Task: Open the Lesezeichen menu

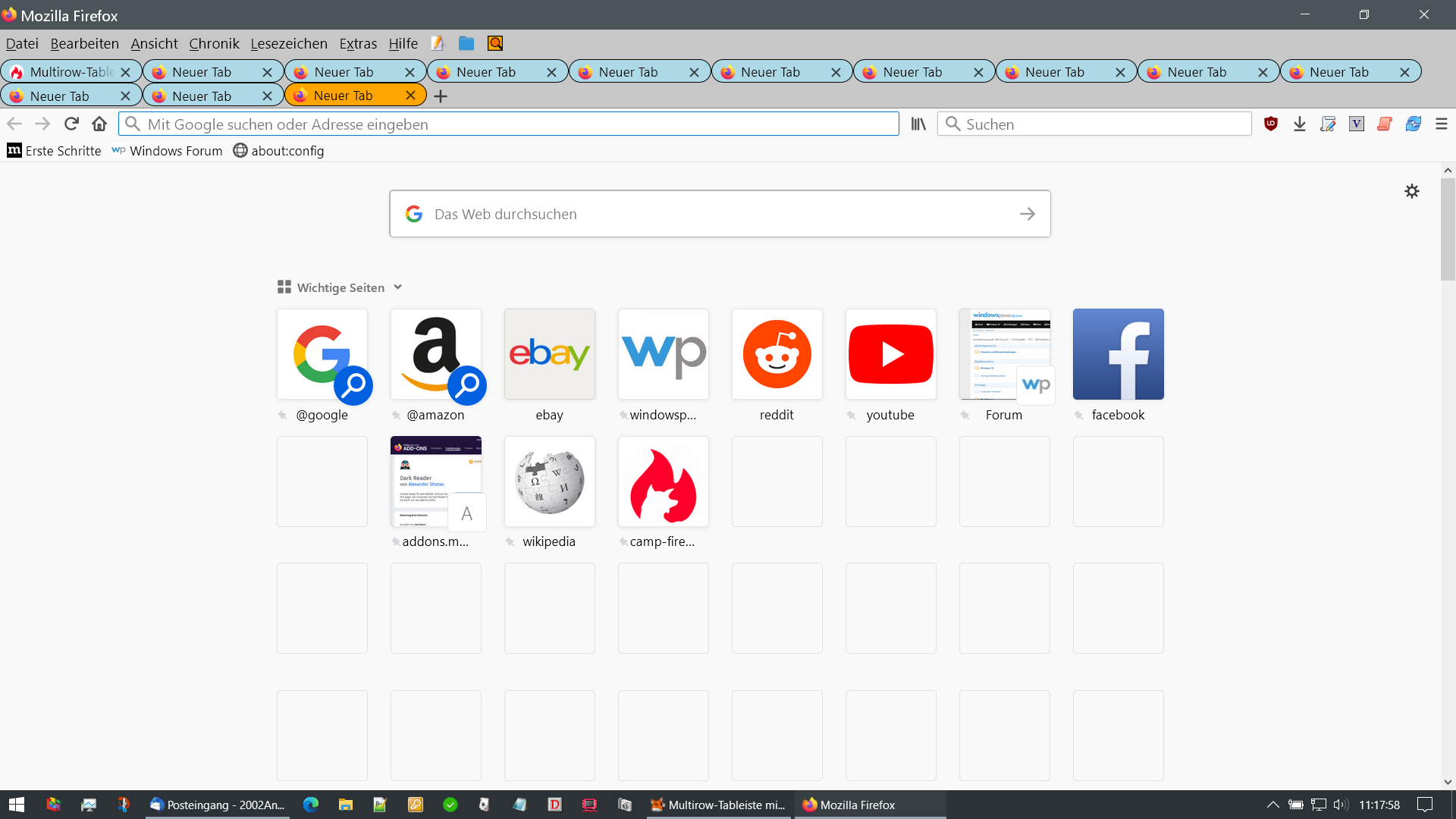Action: [289, 43]
